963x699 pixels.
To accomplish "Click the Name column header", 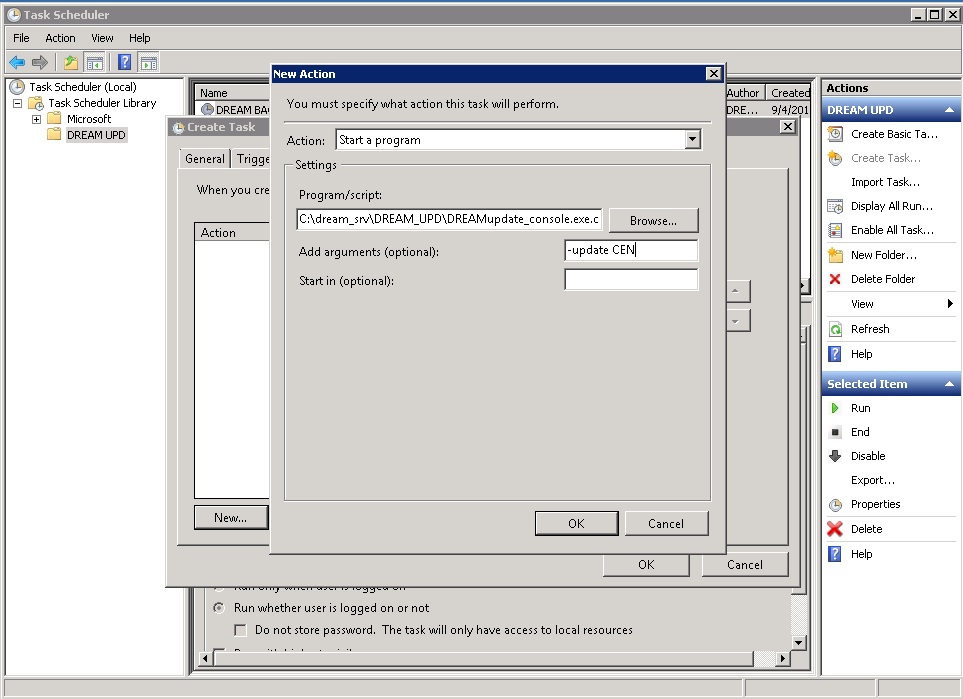I will tap(233, 93).
